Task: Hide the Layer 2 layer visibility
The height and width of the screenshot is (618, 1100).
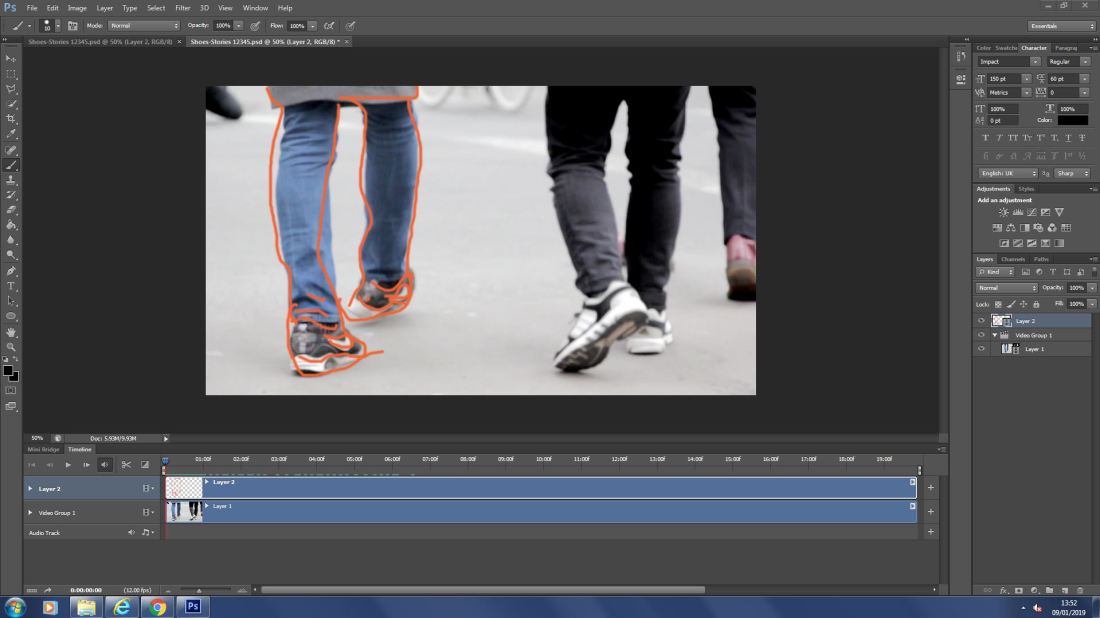Action: pyautogui.click(x=981, y=320)
